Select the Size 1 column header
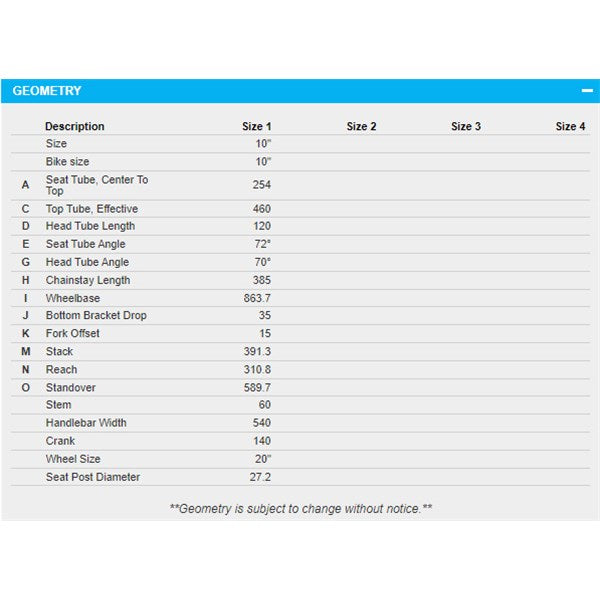 pyautogui.click(x=256, y=127)
